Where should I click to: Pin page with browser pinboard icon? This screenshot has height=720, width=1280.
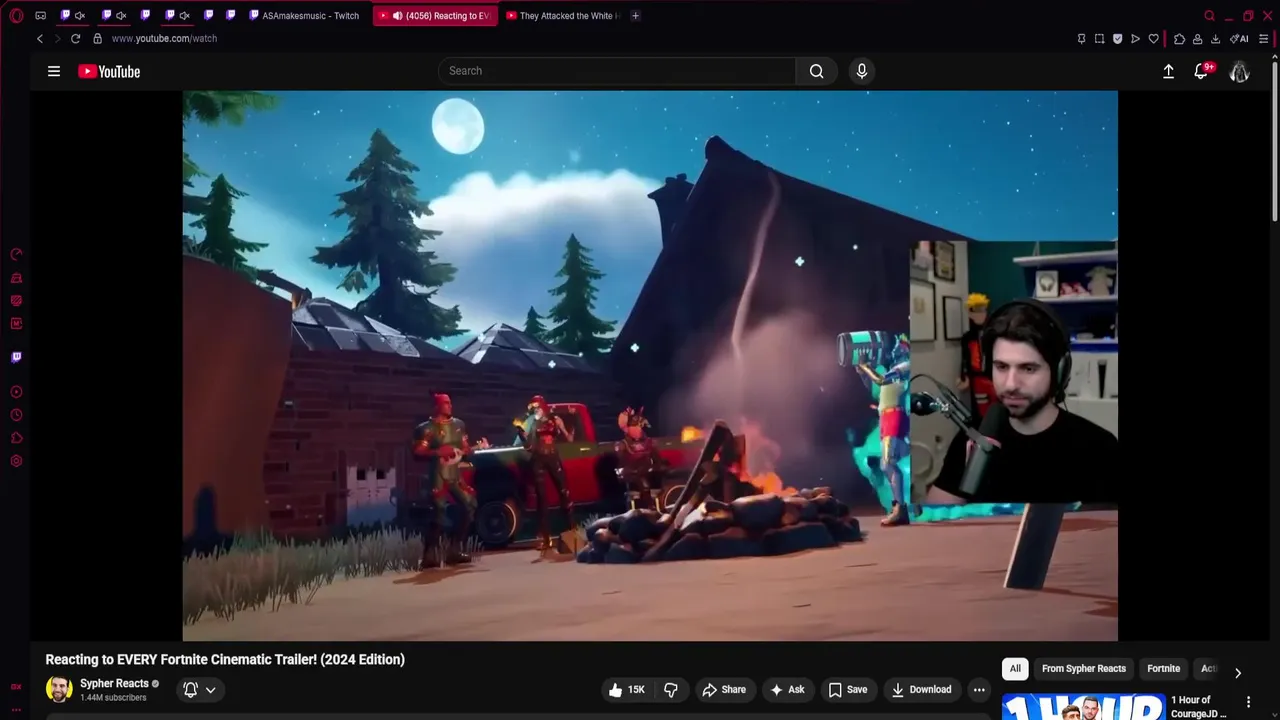[1081, 38]
